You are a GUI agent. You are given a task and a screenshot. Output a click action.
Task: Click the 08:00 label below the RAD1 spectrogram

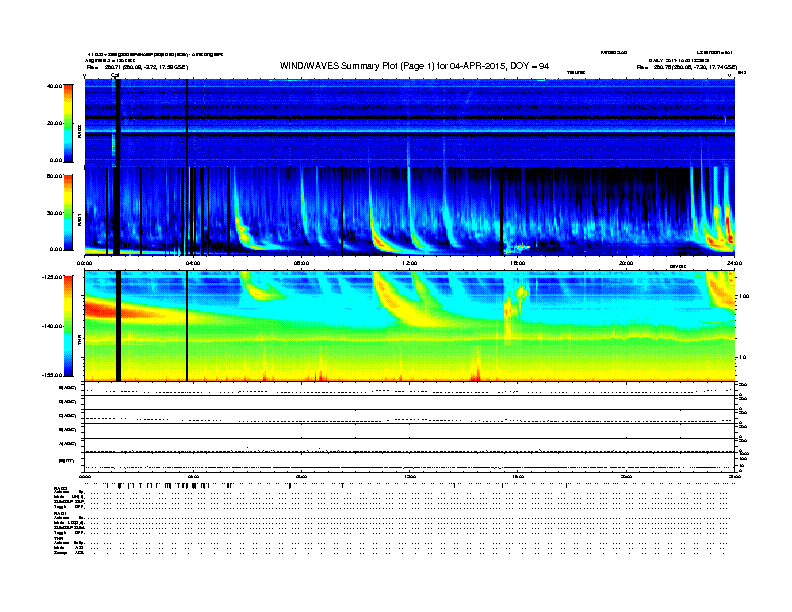pos(301,263)
